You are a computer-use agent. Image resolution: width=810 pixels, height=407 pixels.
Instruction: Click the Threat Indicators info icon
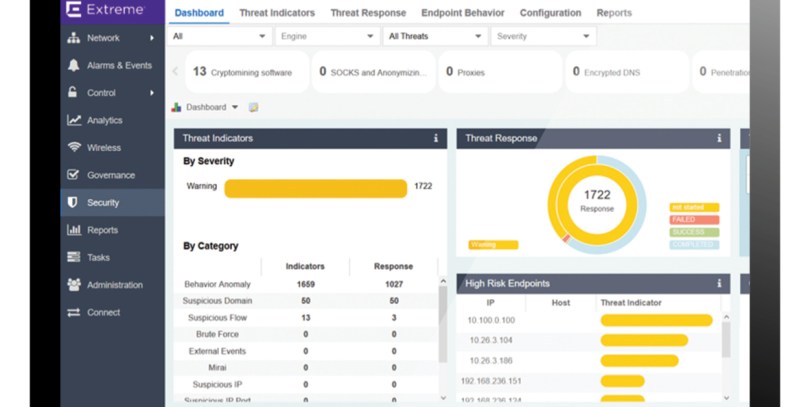point(436,138)
